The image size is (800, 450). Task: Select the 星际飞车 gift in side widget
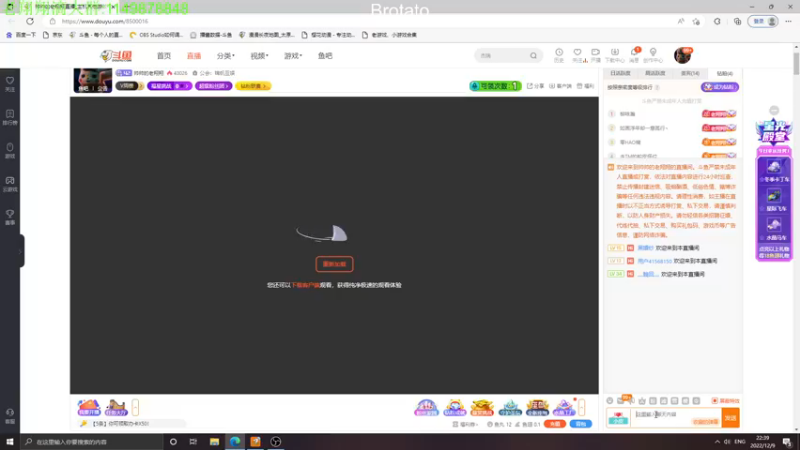point(774,199)
